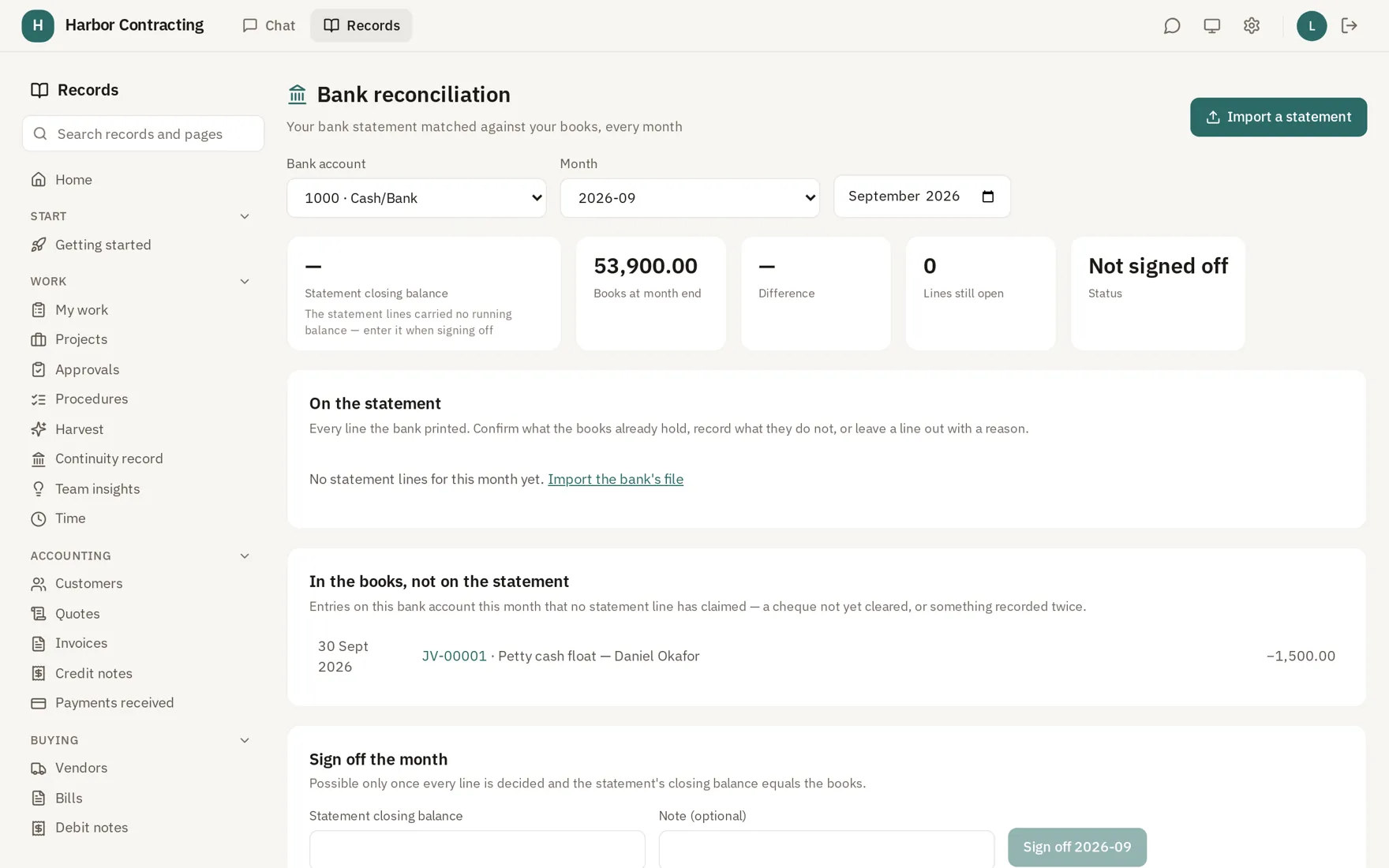Open Team insights
The image size is (1389, 868).
143,489
